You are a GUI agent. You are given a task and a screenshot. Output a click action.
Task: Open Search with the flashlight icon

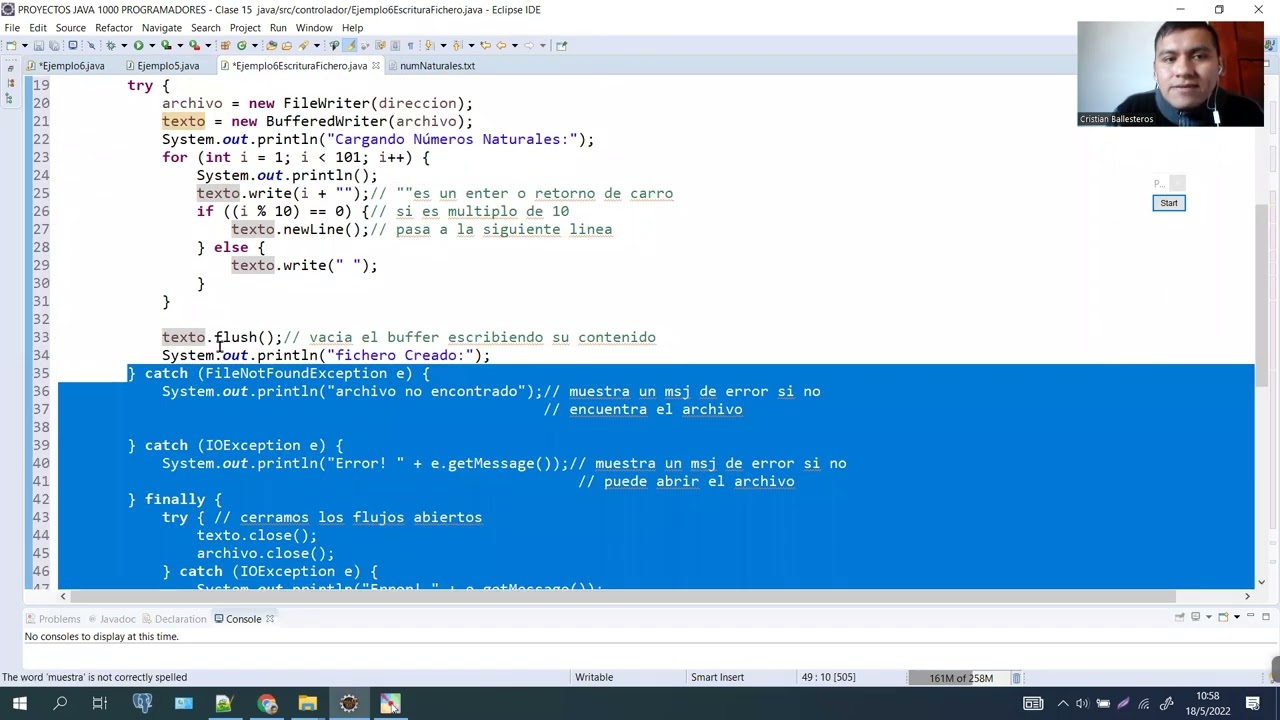point(303,45)
